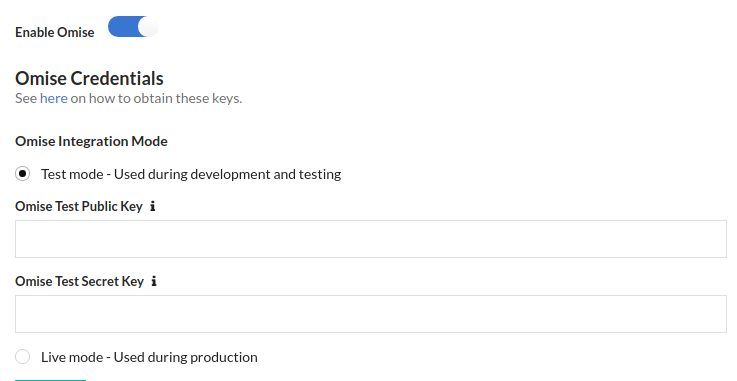Screen dimensions: 737x381
Task: Click the word 'See' before the here link
Action: click(26, 98)
